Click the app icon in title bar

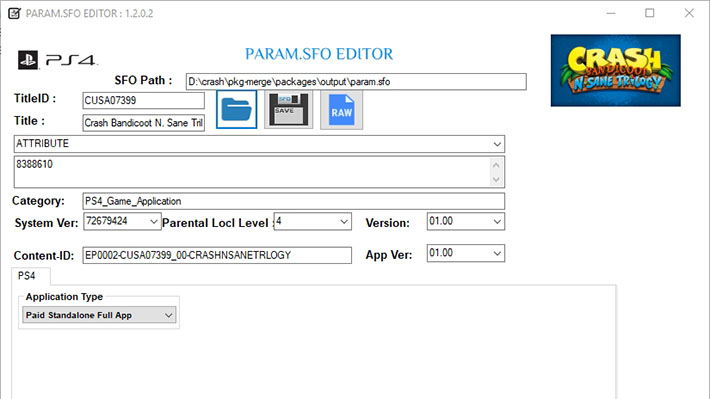click(14, 13)
